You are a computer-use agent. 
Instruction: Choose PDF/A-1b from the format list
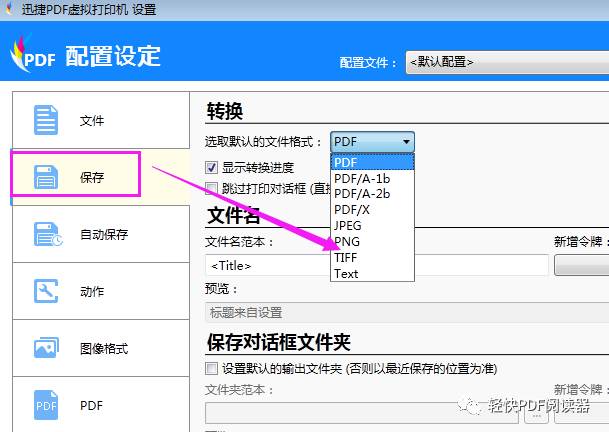[x=372, y=178]
